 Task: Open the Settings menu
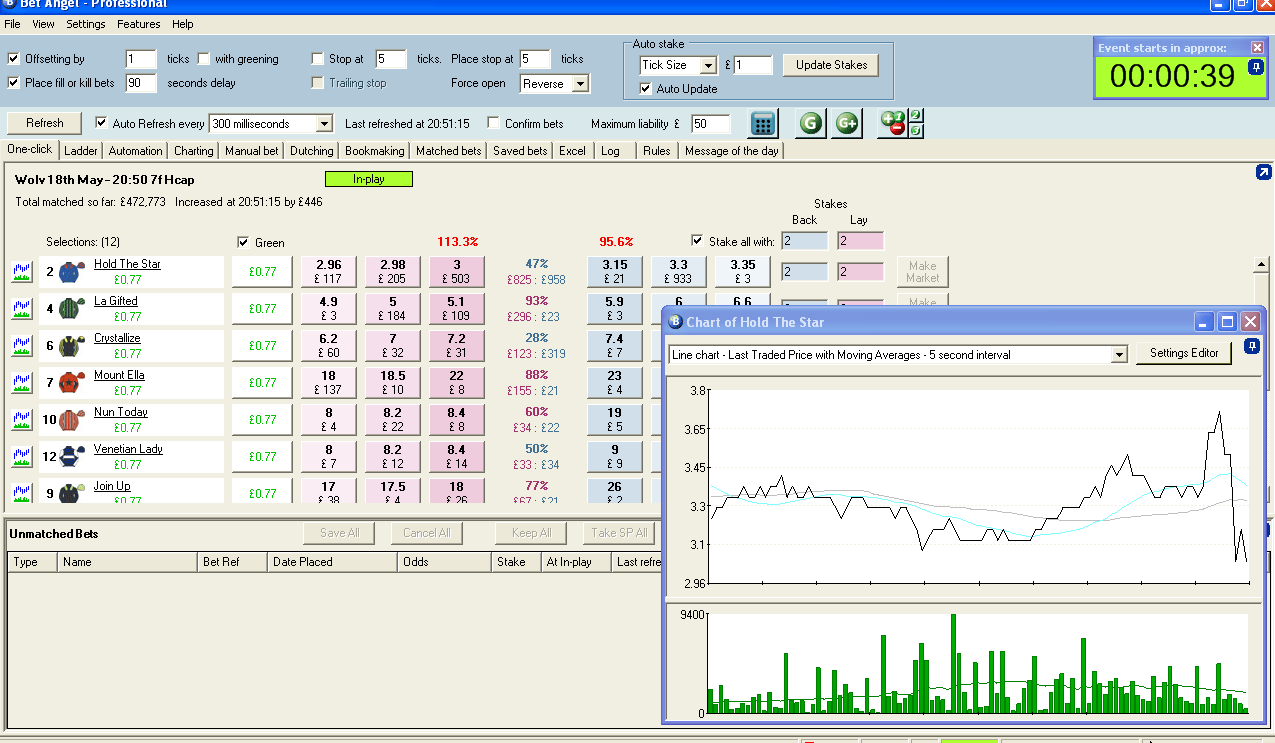coord(86,24)
